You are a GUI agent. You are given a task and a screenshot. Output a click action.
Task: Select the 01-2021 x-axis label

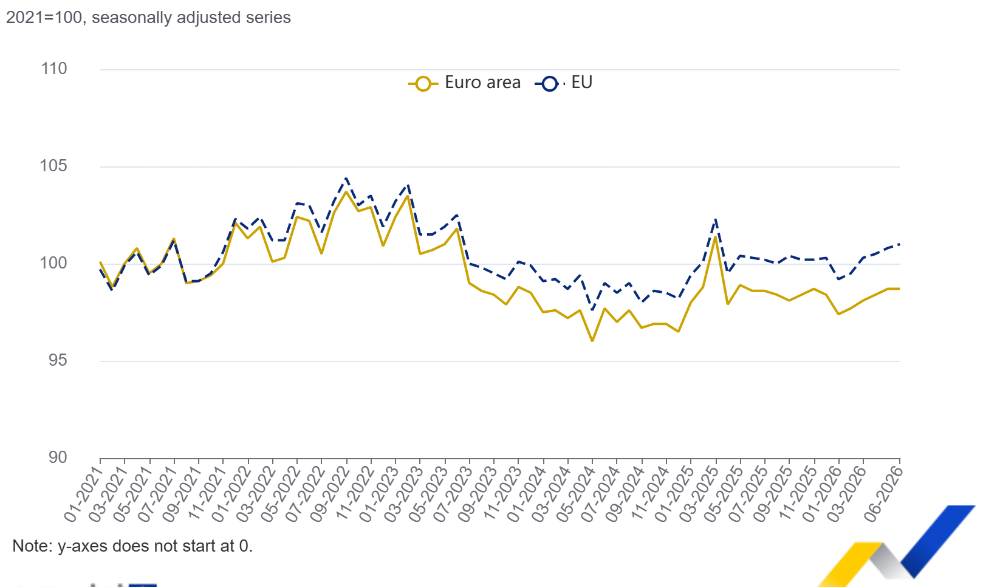click(83, 493)
